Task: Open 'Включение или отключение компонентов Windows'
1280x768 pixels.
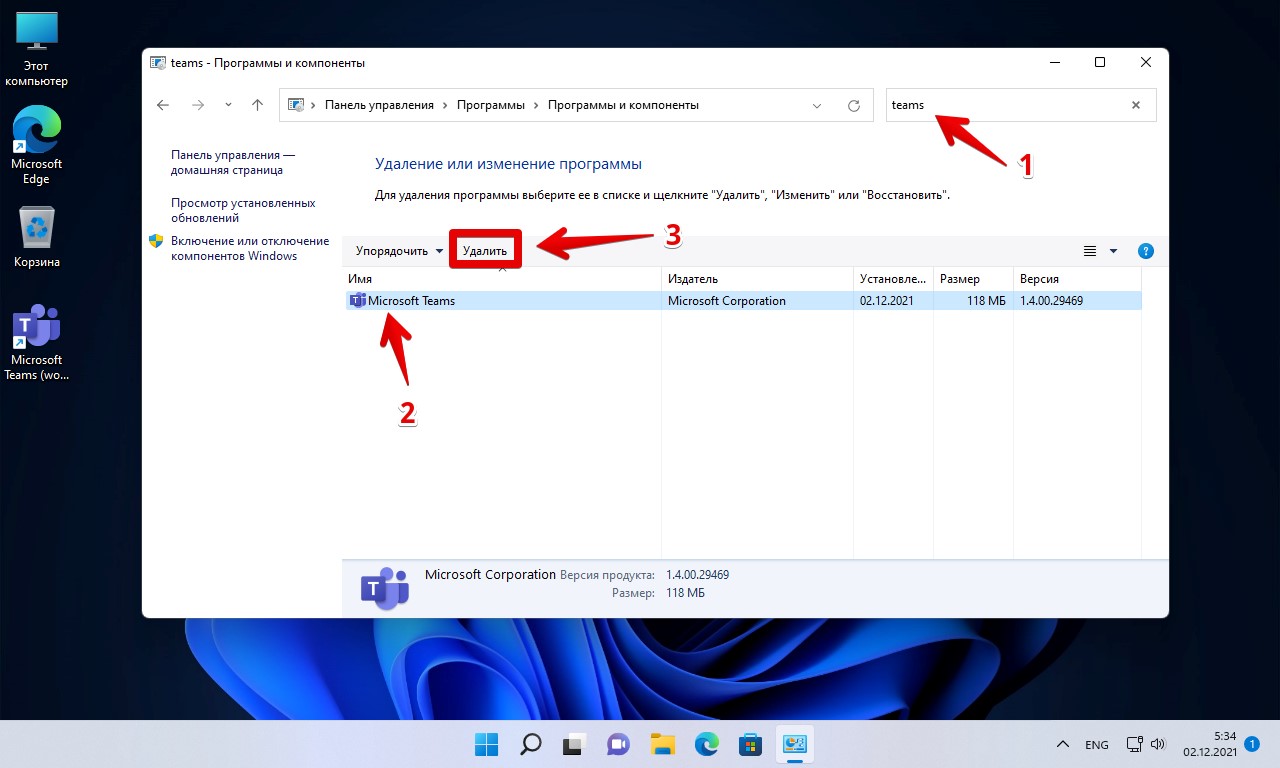Action: point(249,248)
